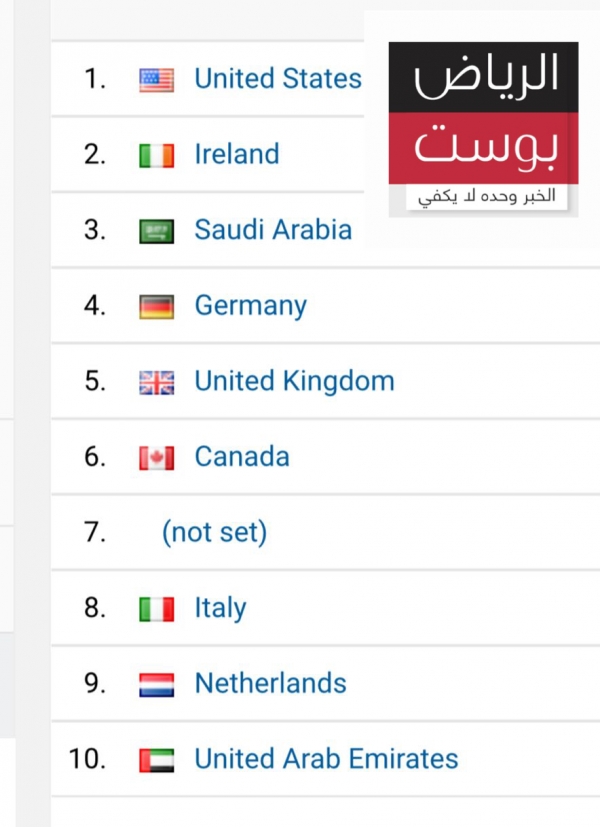Open the Italy country link
Viewport: 600px width, 827px height.
click(x=220, y=608)
